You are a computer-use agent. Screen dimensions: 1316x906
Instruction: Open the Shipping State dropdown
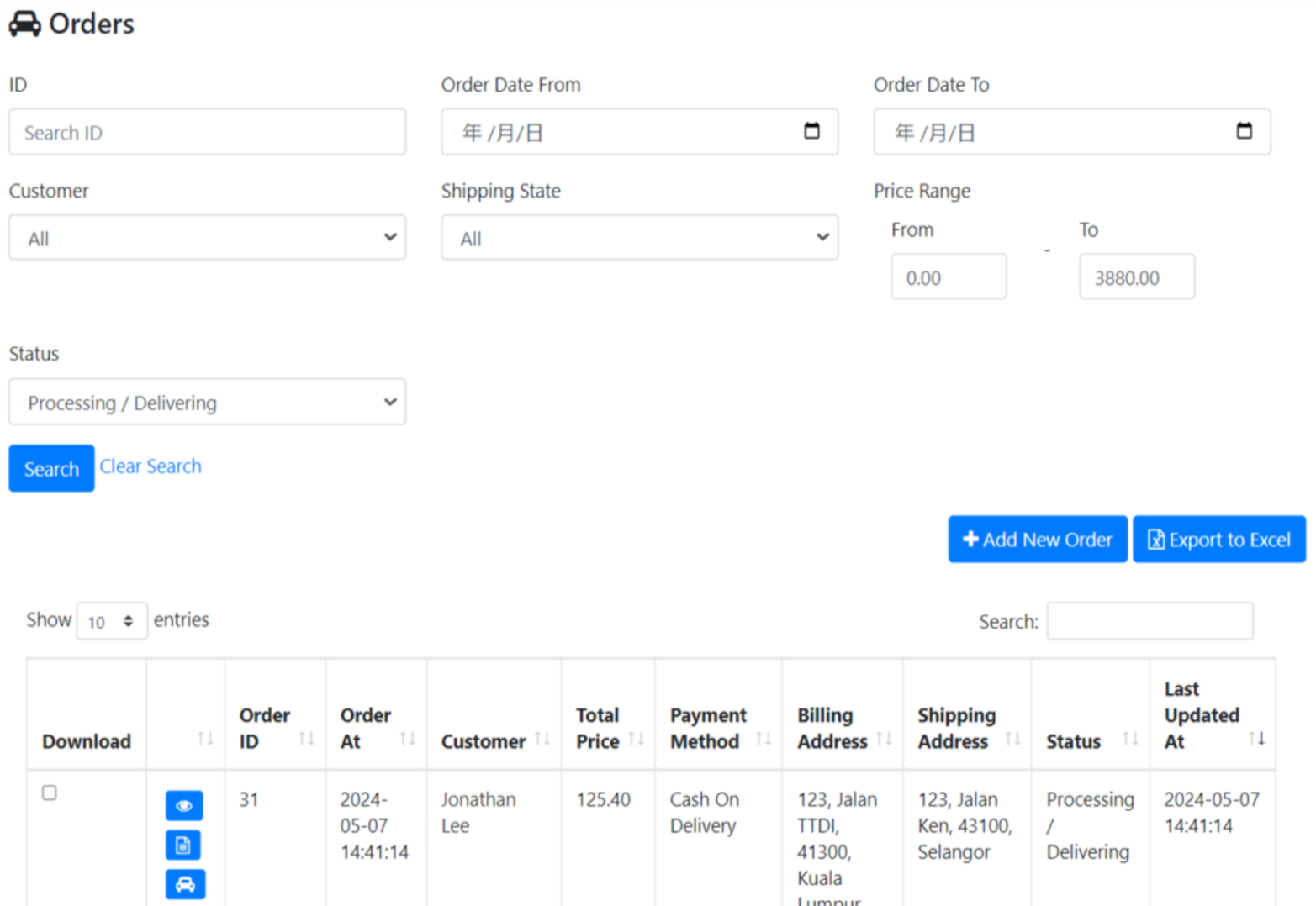(639, 238)
